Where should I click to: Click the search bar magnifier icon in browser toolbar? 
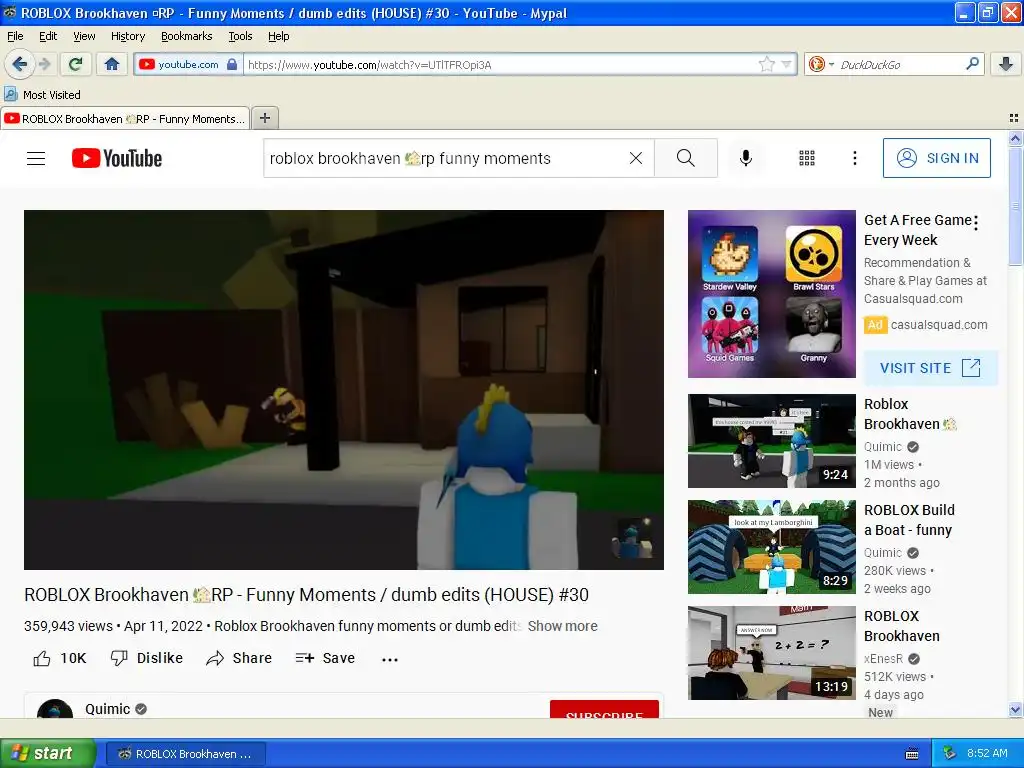point(972,64)
